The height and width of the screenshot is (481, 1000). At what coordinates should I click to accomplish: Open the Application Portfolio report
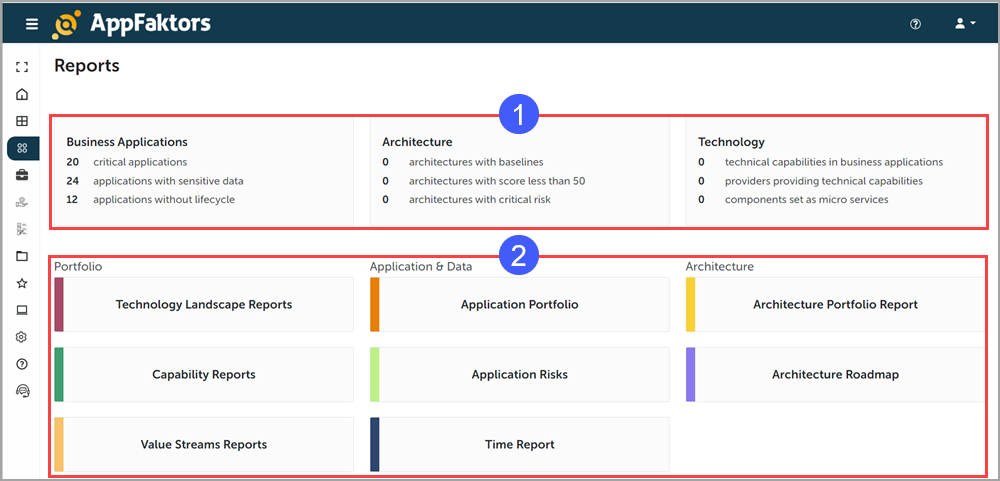coord(519,305)
